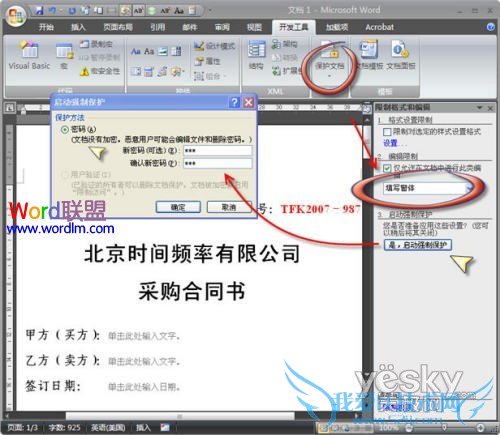Switch to 页面布局 tab
The width and height of the screenshot is (500, 435).
tap(117, 27)
